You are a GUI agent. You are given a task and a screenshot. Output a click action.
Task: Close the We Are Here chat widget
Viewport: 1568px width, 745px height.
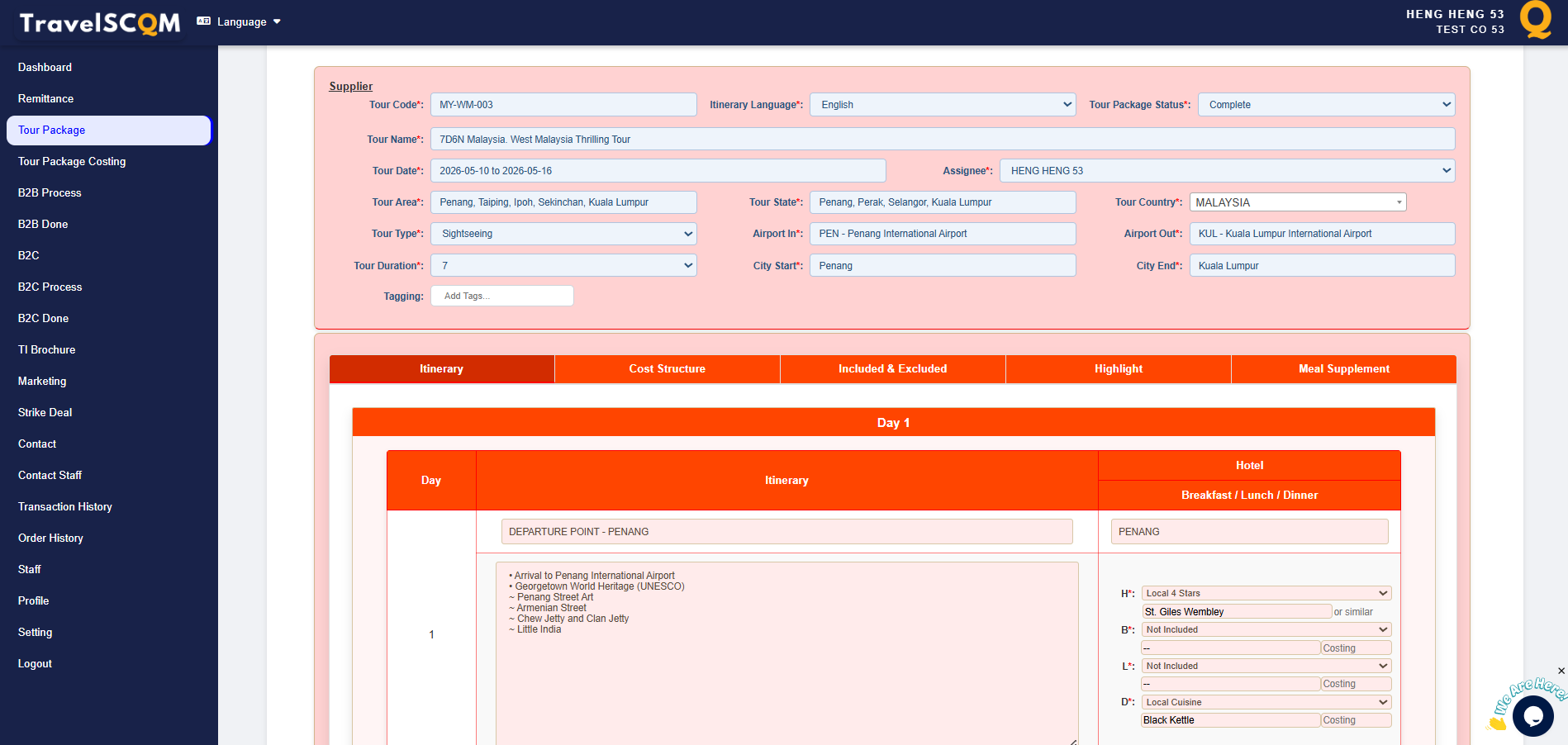click(1561, 671)
